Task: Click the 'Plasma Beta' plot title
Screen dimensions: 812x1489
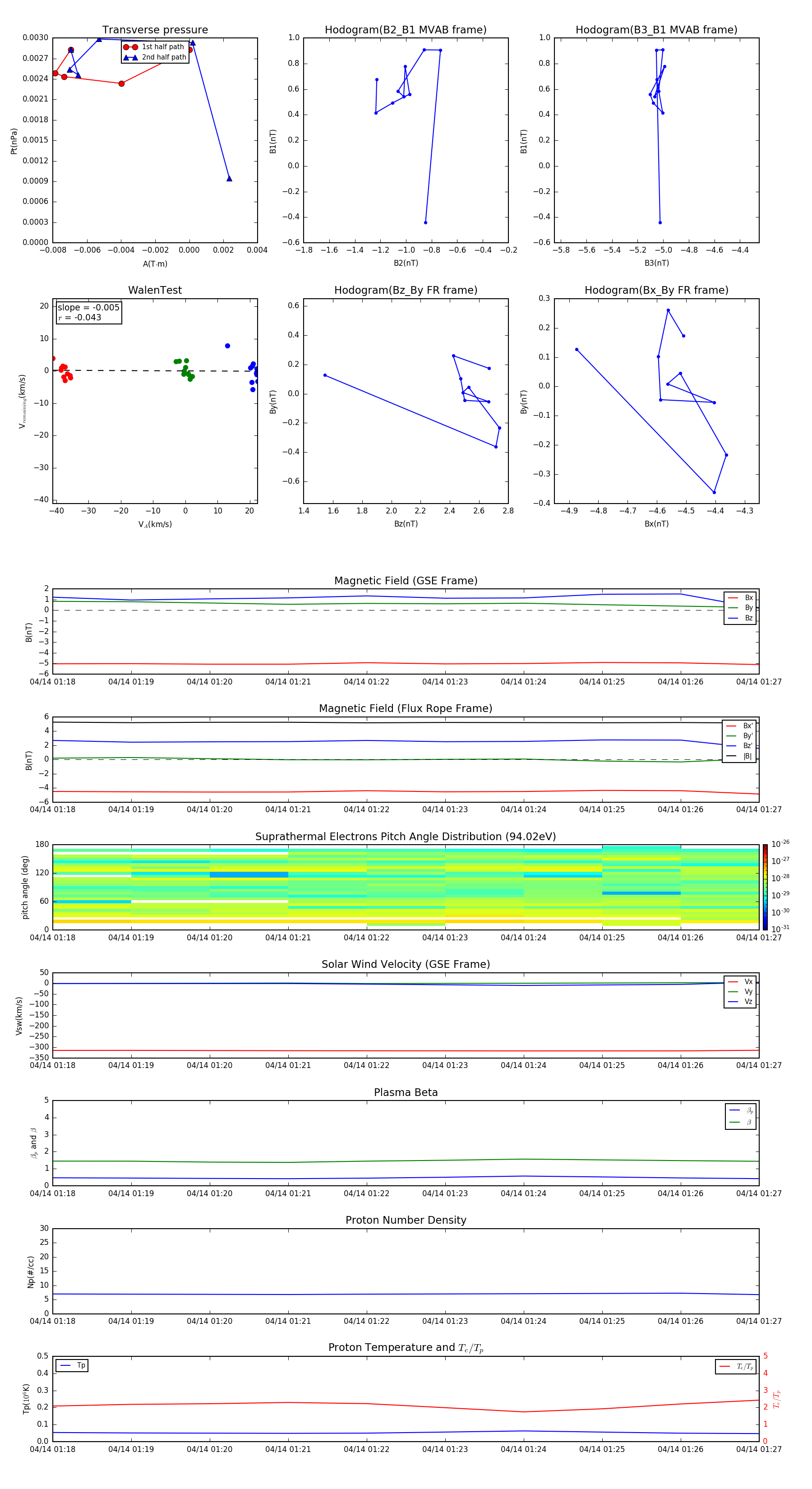Action: click(x=406, y=1092)
